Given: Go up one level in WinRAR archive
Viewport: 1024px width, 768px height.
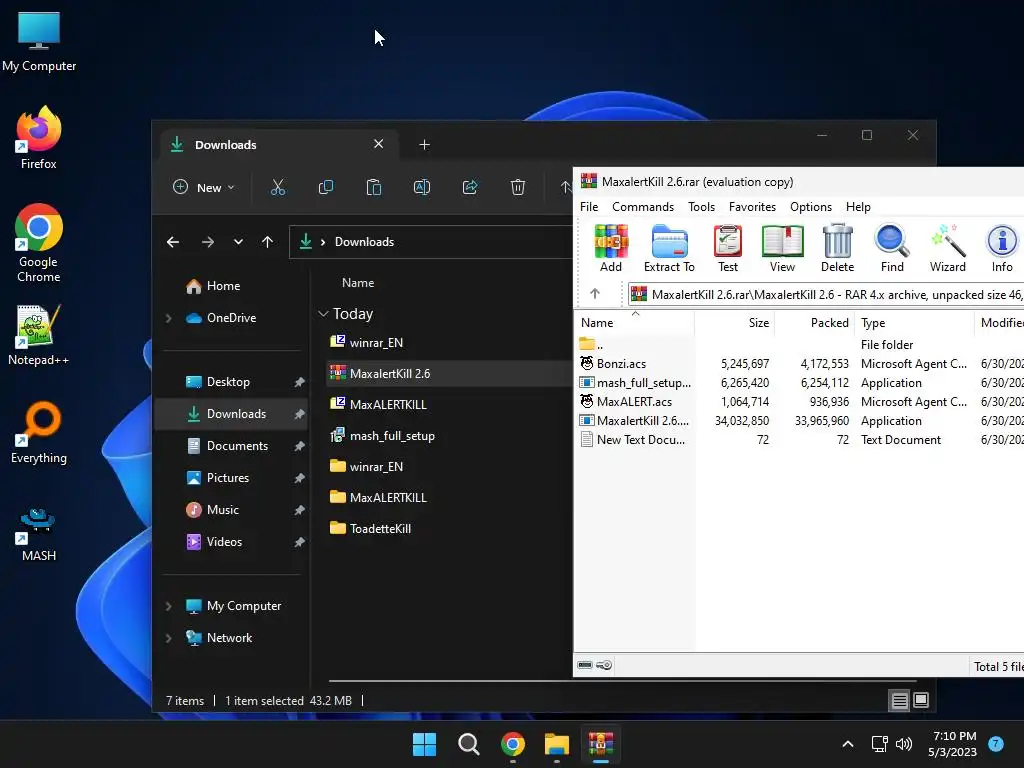Looking at the screenshot, I should pos(594,294).
